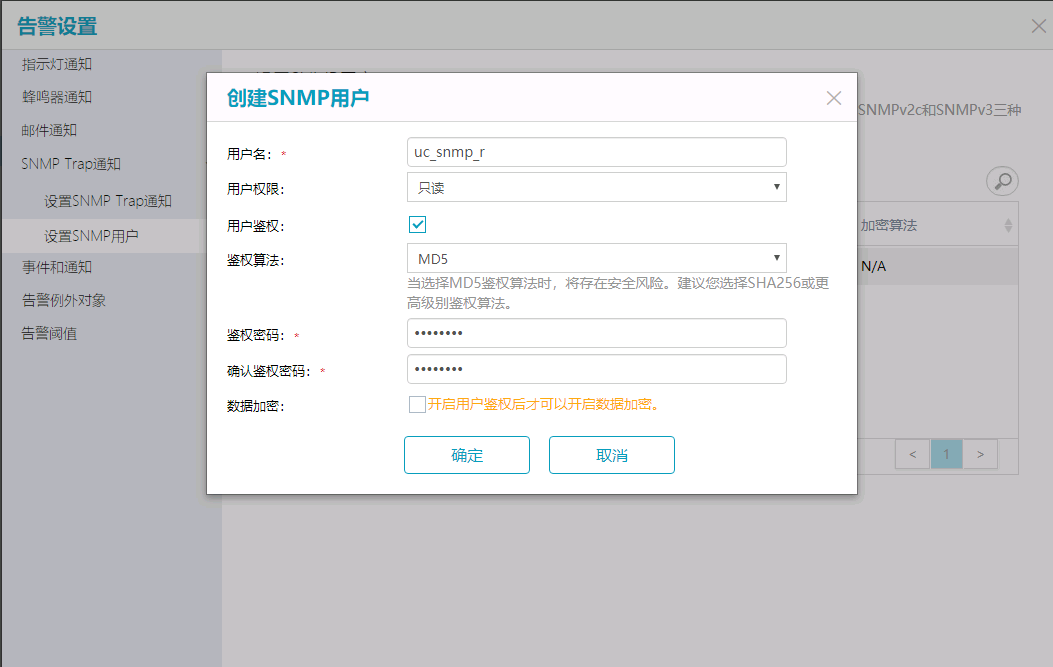Go to 邮件通知 section
This screenshot has height=667, width=1053.
50,130
